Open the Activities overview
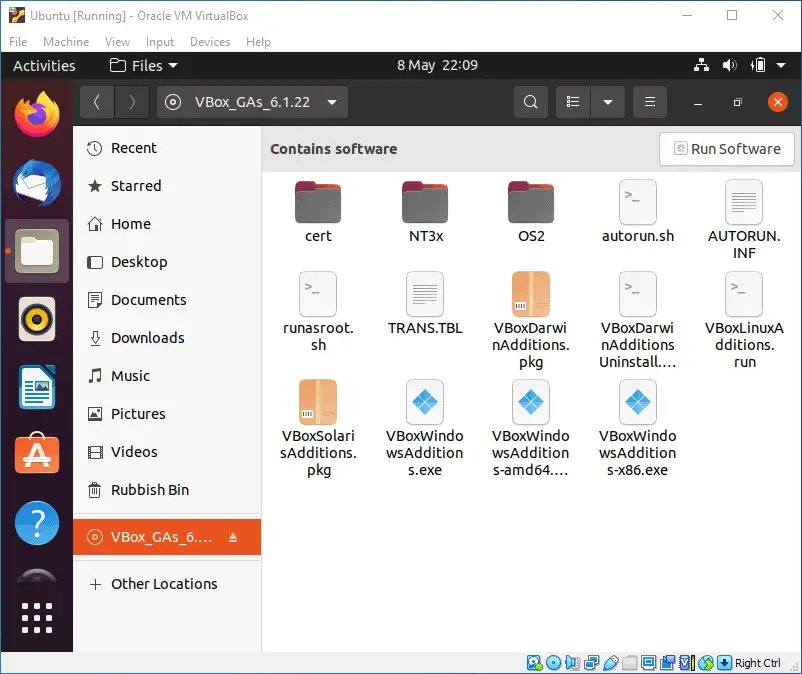The width and height of the screenshot is (802, 674). click(44, 65)
